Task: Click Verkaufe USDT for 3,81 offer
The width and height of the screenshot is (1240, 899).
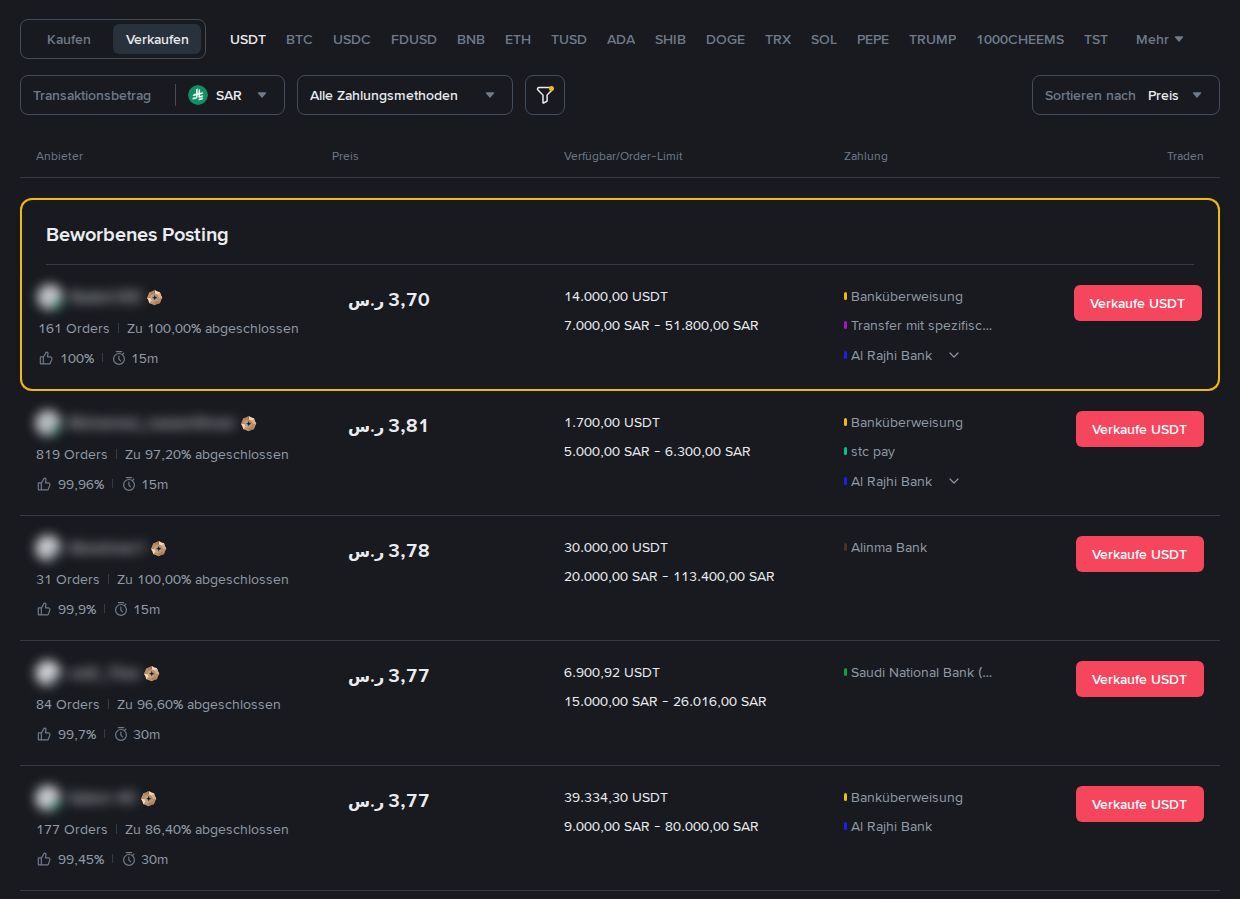Action: pos(1140,429)
